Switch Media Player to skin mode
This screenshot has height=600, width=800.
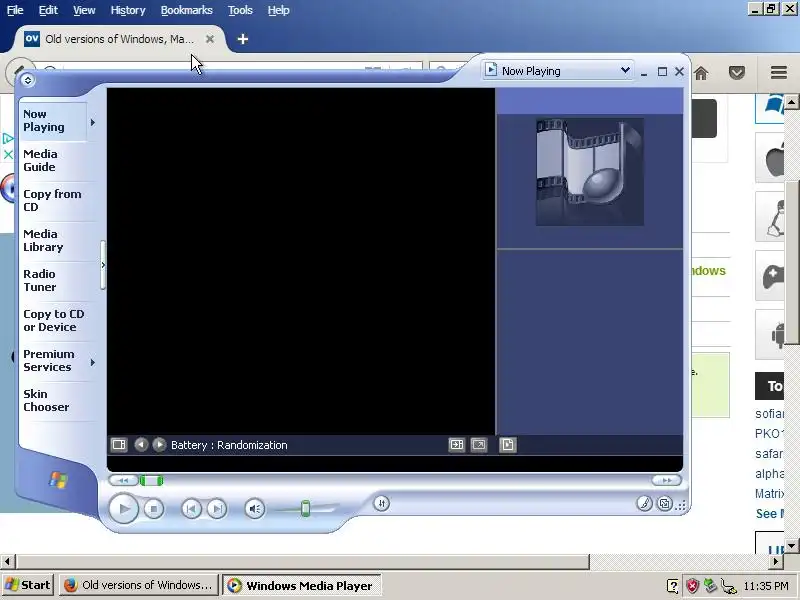[664, 504]
